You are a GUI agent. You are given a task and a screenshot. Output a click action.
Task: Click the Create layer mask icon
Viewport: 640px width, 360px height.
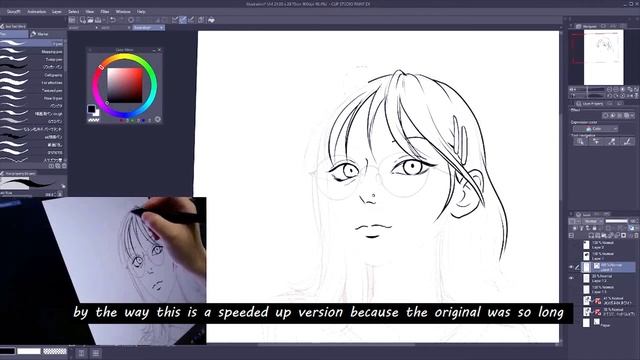pos(623,236)
